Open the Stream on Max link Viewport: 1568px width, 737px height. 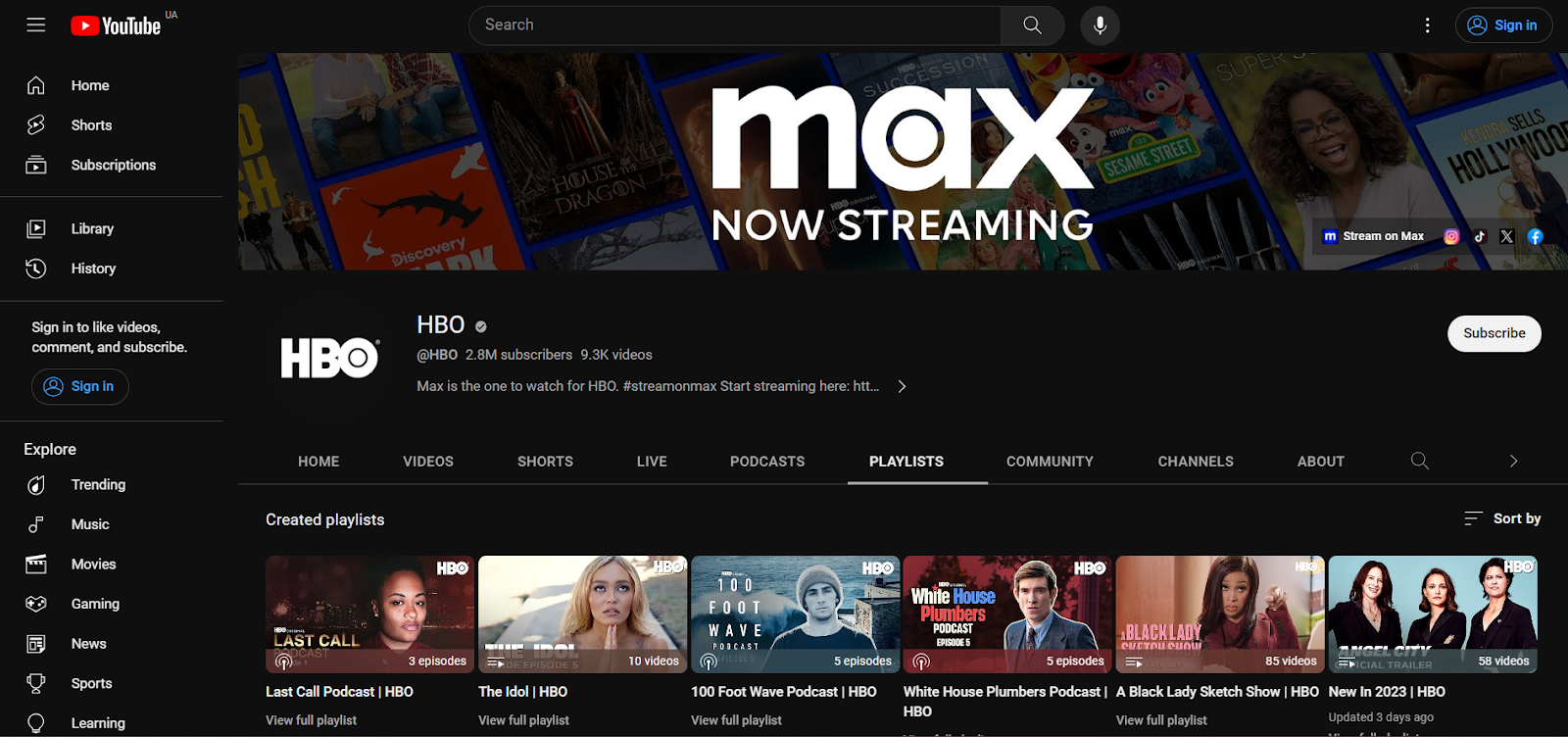(x=1374, y=236)
